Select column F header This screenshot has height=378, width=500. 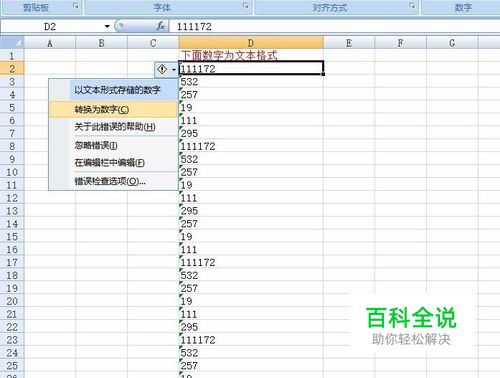tap(400, 43)
